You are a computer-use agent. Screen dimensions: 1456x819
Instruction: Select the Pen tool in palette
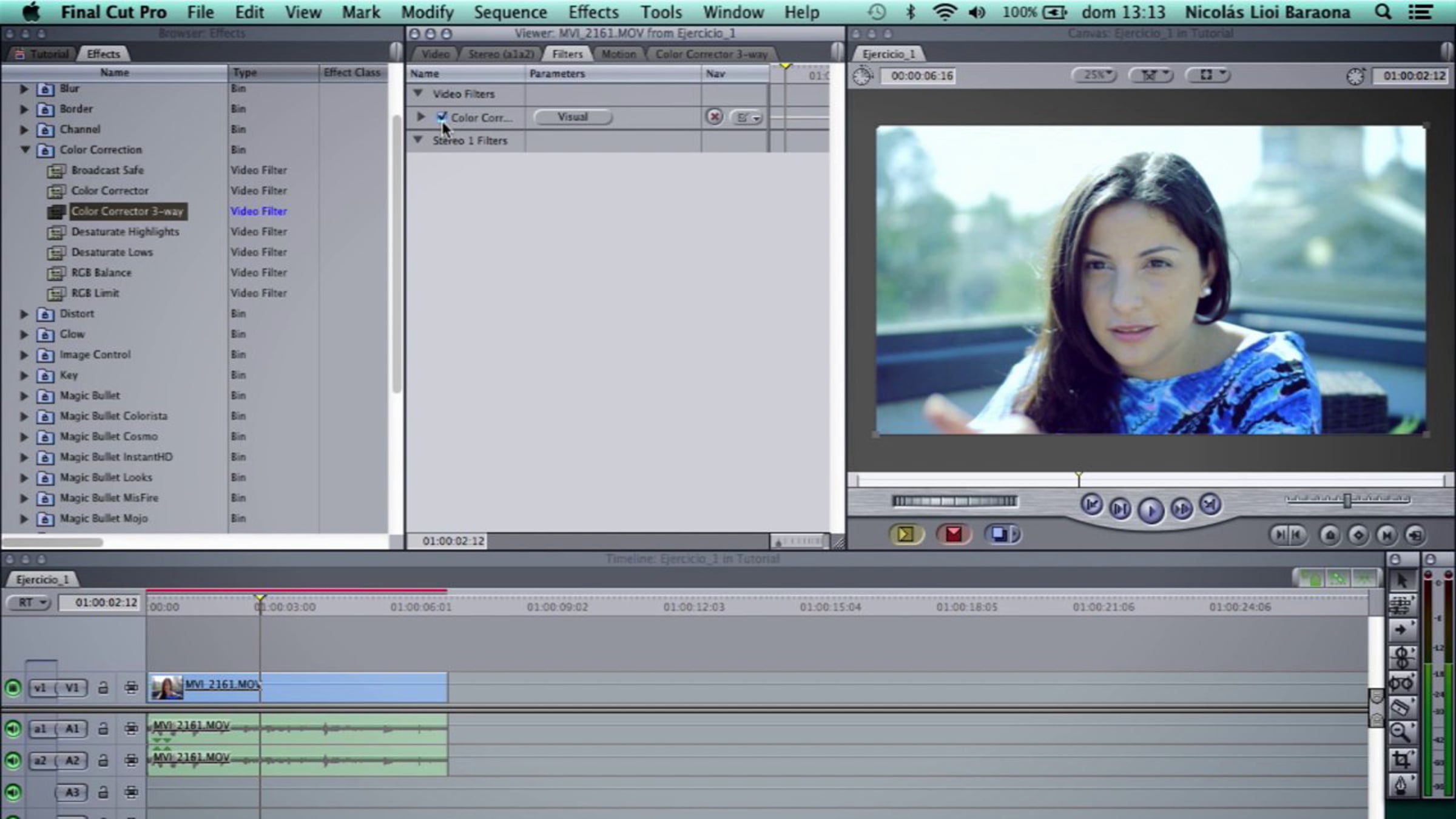tap(1401, 785)
